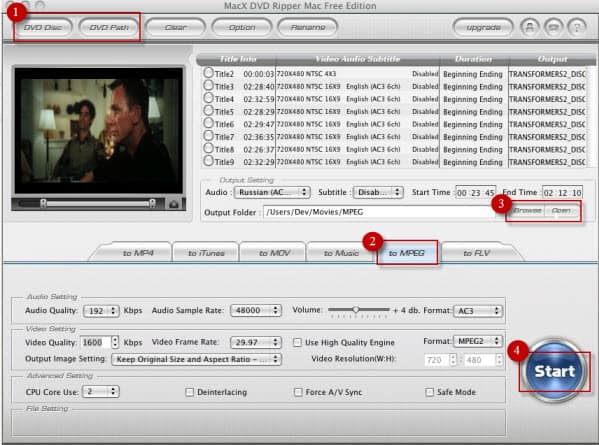Enable the Force A/V Sync checkbox

coord(298,392)
